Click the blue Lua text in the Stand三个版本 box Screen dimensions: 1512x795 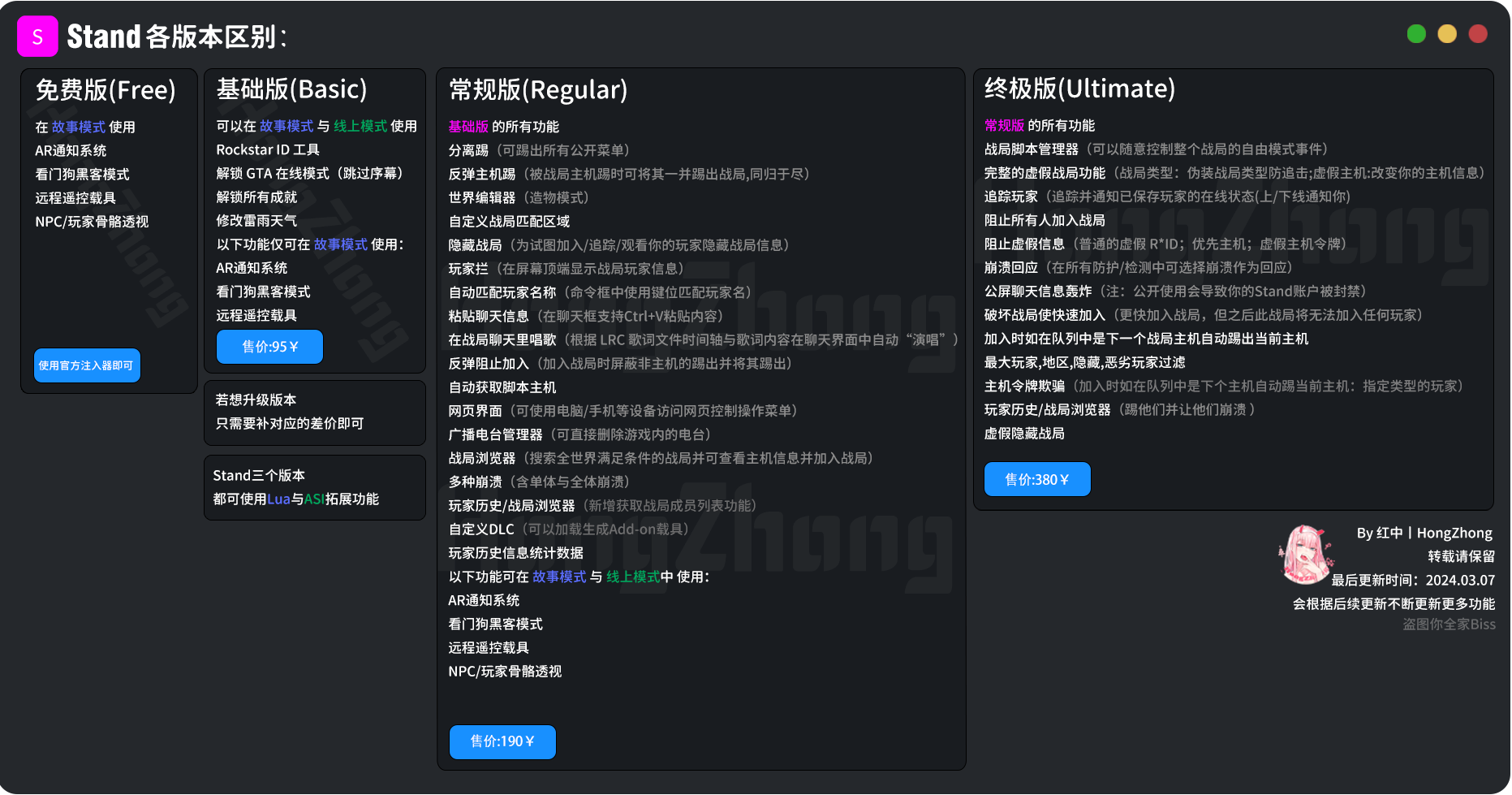(278, 499)
